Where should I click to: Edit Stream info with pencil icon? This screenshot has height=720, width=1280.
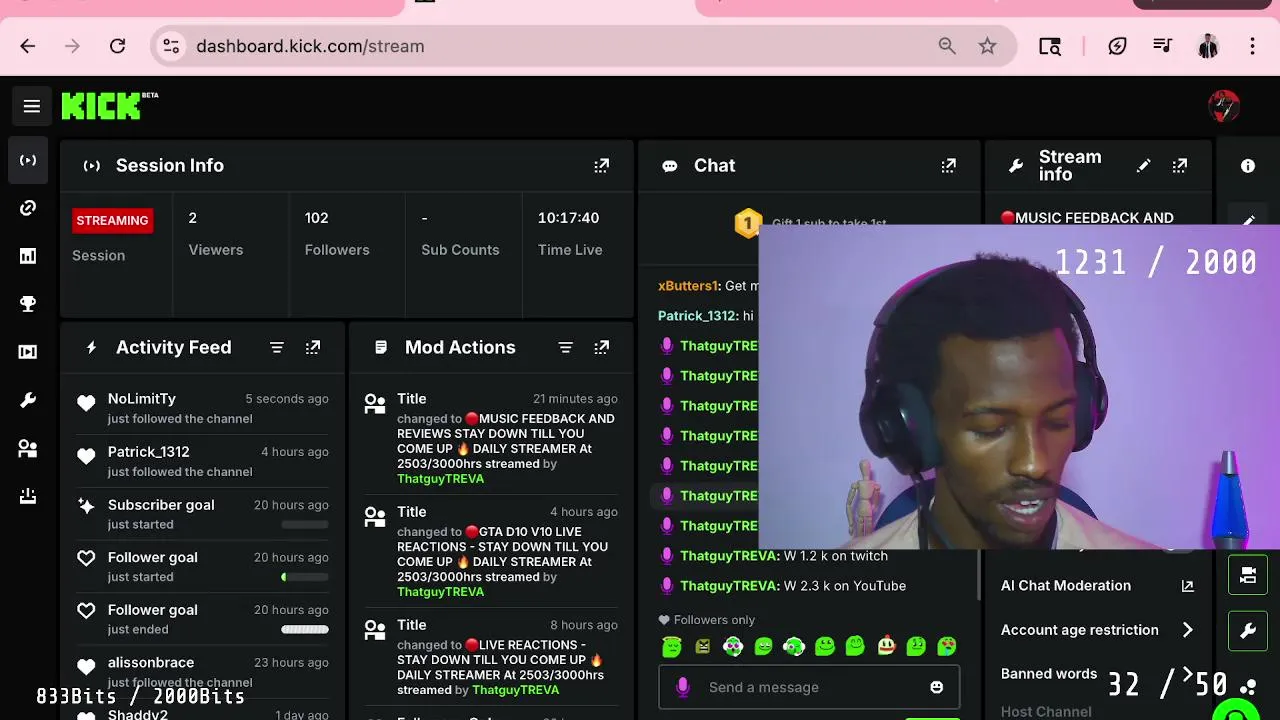tap(1143, 166)
